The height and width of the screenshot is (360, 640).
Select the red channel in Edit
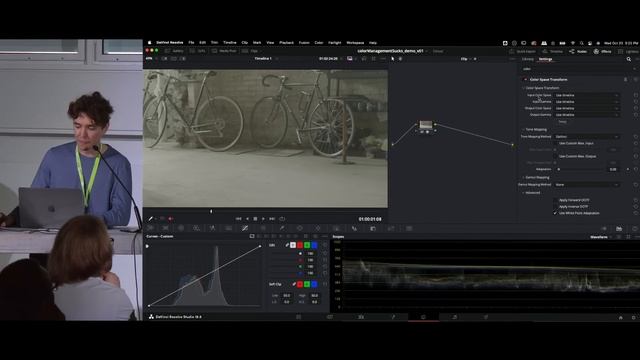pos(300,245)
